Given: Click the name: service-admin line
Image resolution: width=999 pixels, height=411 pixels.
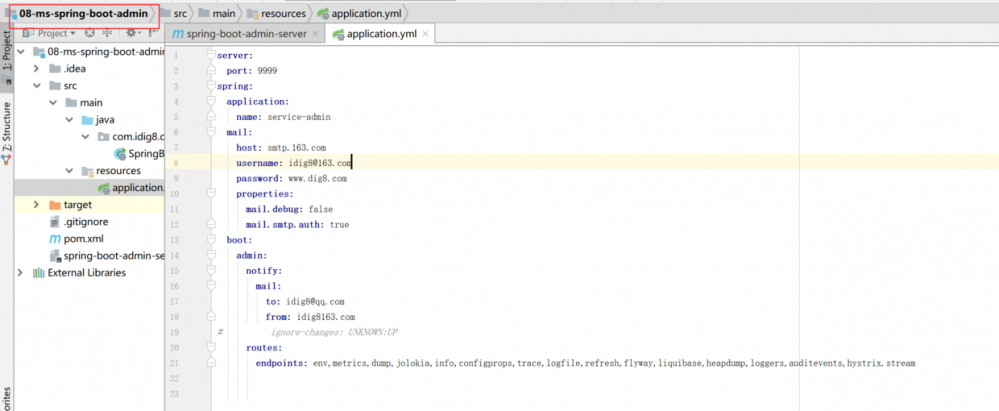Looking at the screenshot, I should [x=284, y=117].
